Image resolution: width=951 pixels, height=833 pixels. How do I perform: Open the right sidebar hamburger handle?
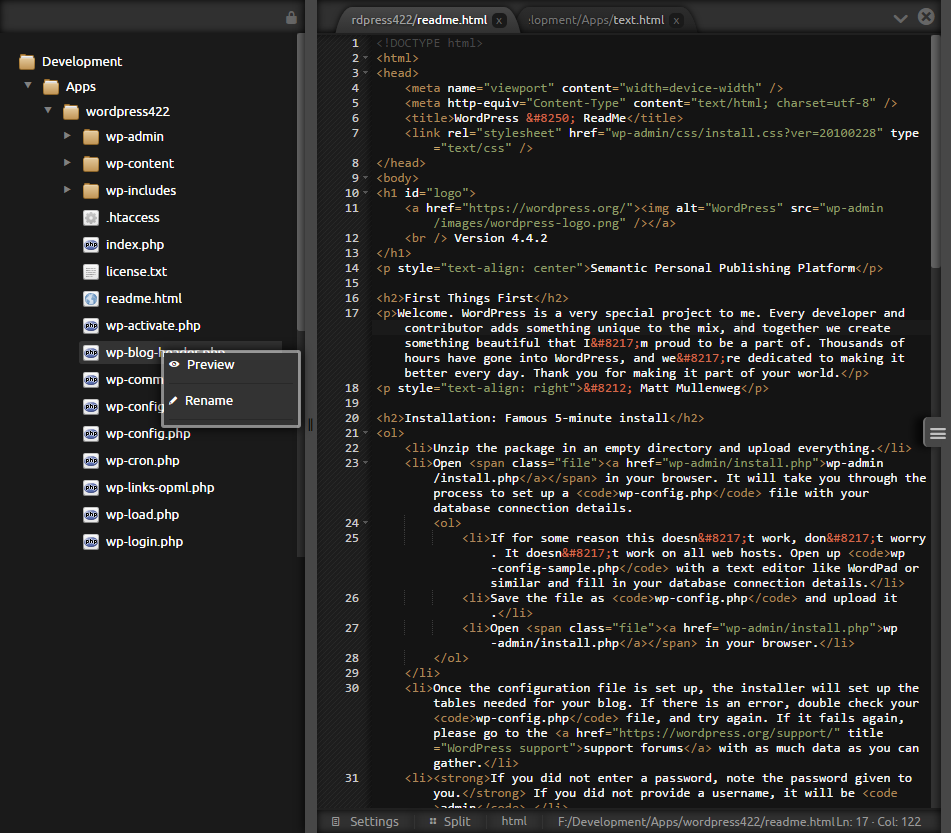(937, 432)
